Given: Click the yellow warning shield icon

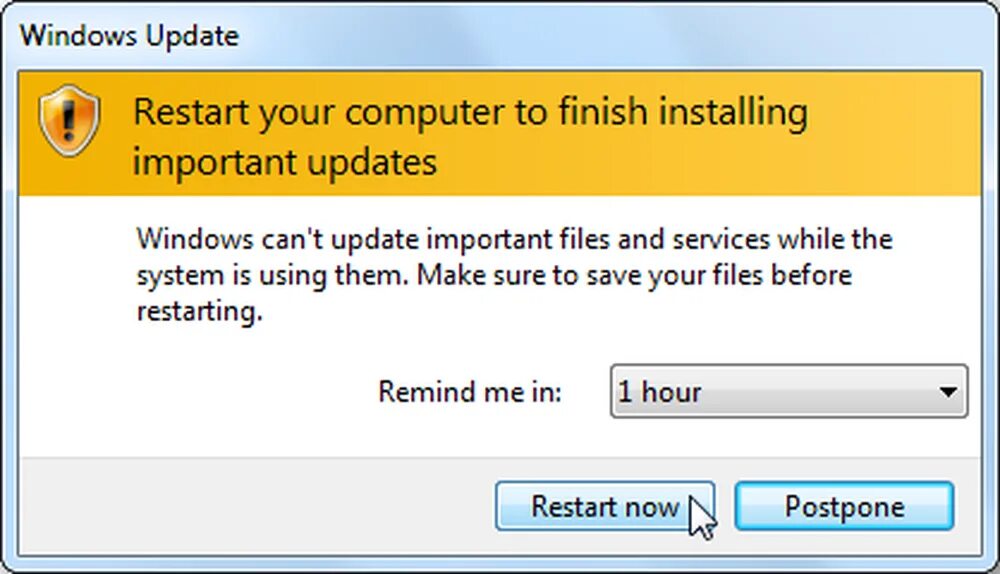Looking at the screenshot, I should pos(70,120).
